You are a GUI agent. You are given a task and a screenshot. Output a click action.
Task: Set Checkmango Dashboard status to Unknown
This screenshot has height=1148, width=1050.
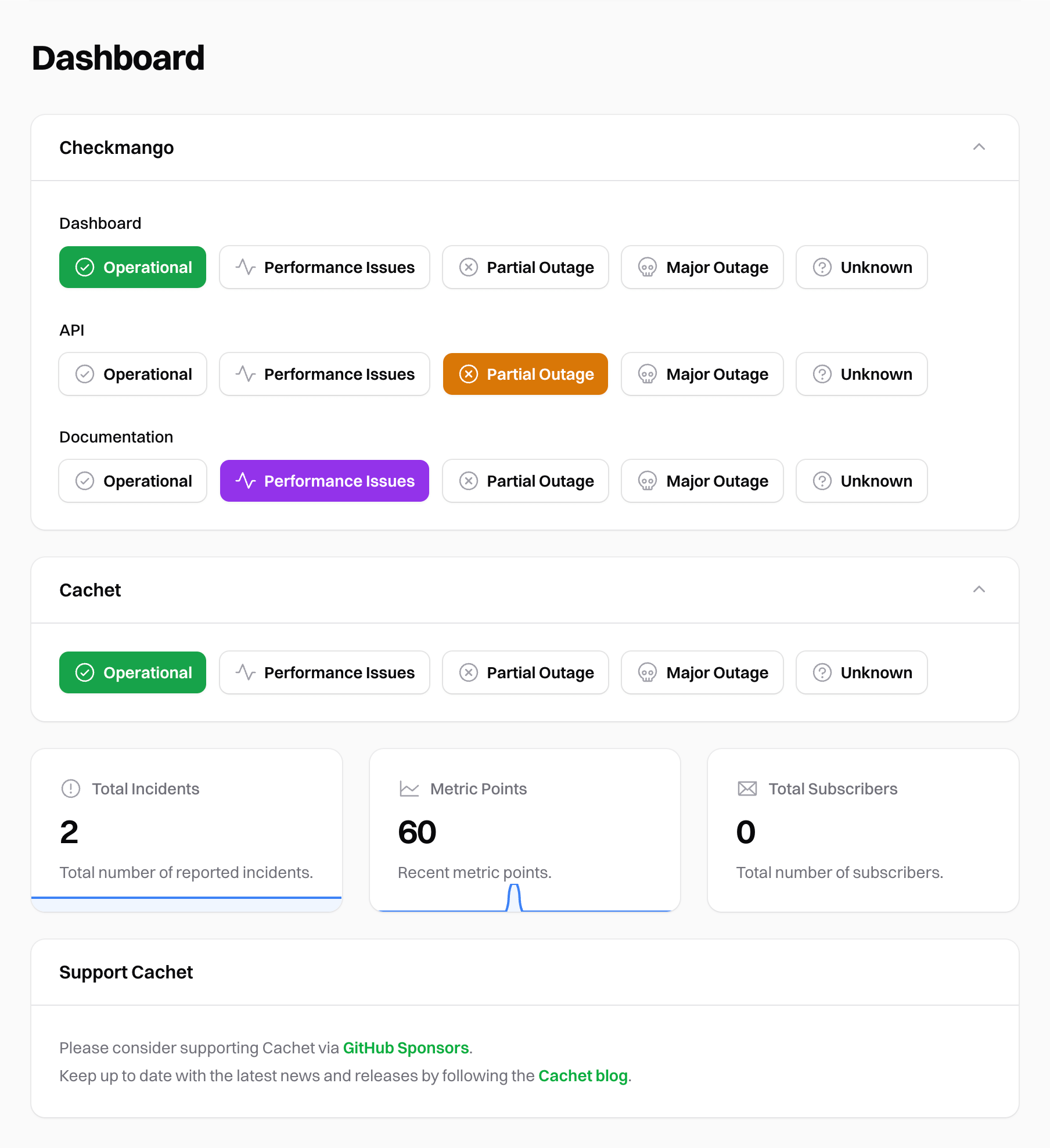point(862,267)
